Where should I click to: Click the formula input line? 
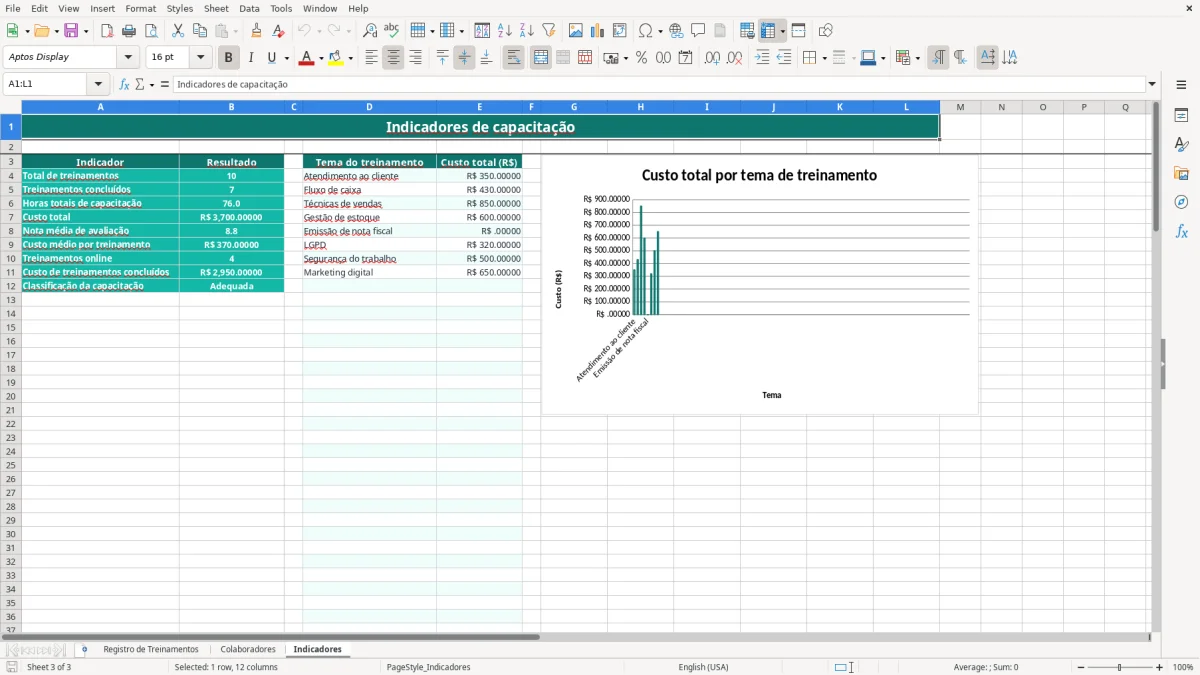[x=659, y=85]
